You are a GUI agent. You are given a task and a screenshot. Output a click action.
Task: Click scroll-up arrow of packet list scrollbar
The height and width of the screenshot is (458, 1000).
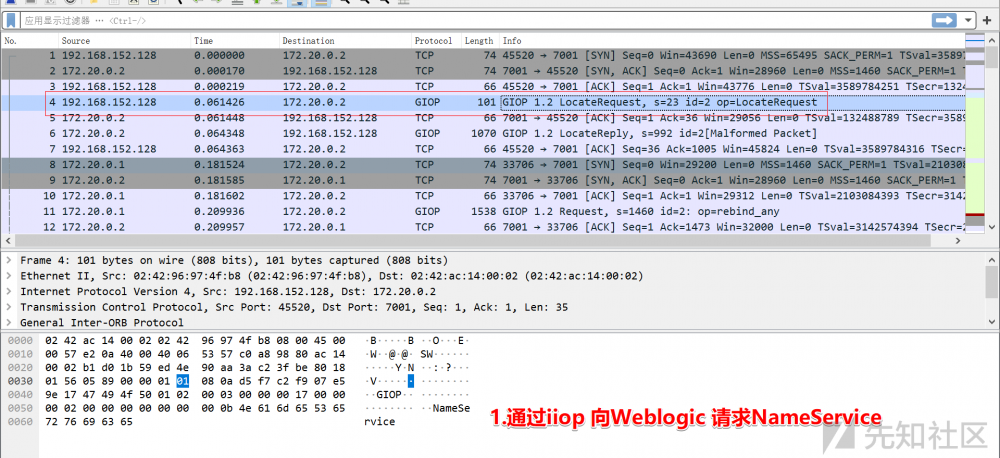[992, 39]
